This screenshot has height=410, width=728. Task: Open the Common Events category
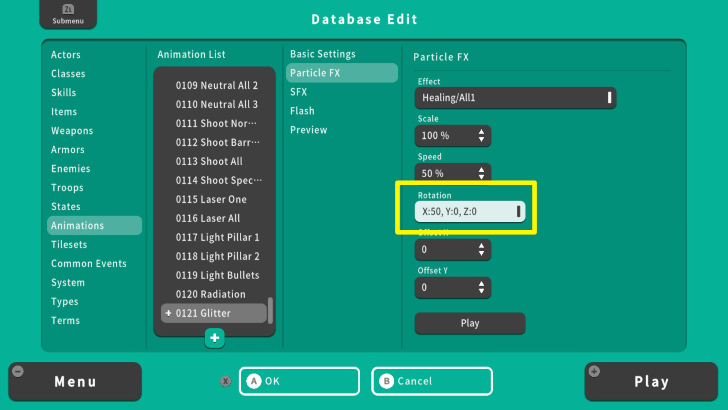point(89,264)
